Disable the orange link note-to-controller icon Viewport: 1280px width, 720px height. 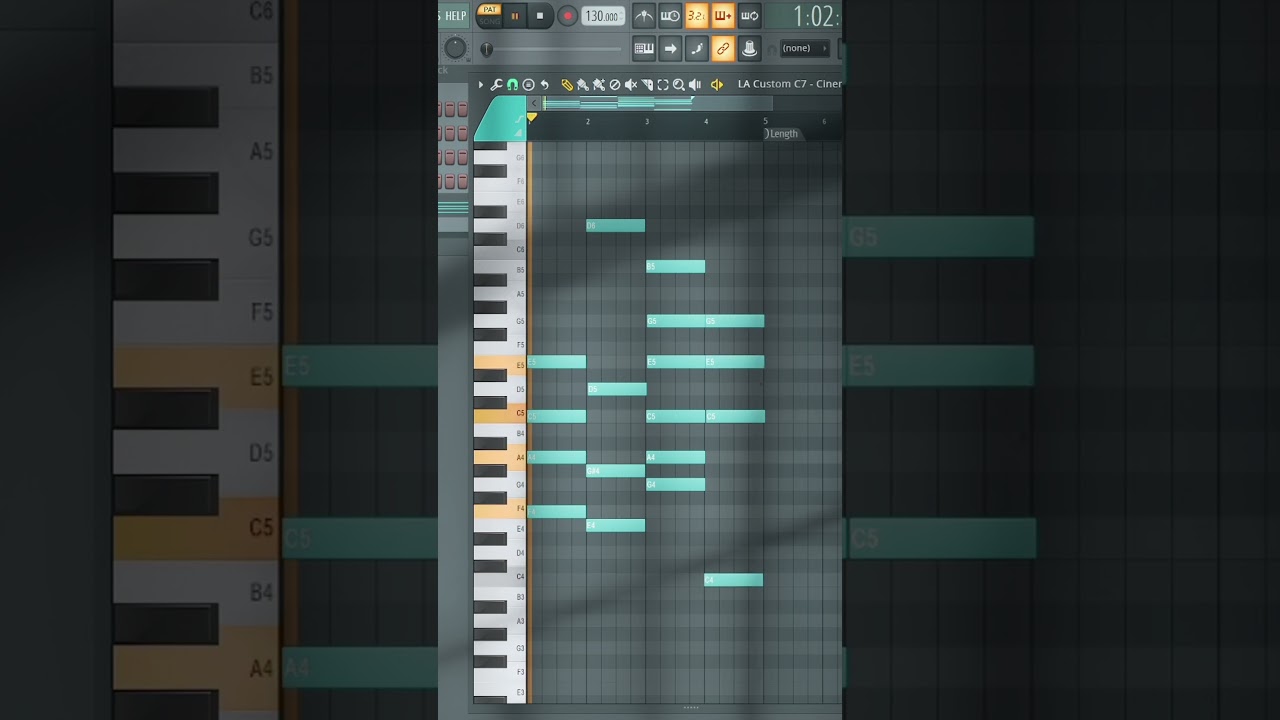click(x=722, y=48)
